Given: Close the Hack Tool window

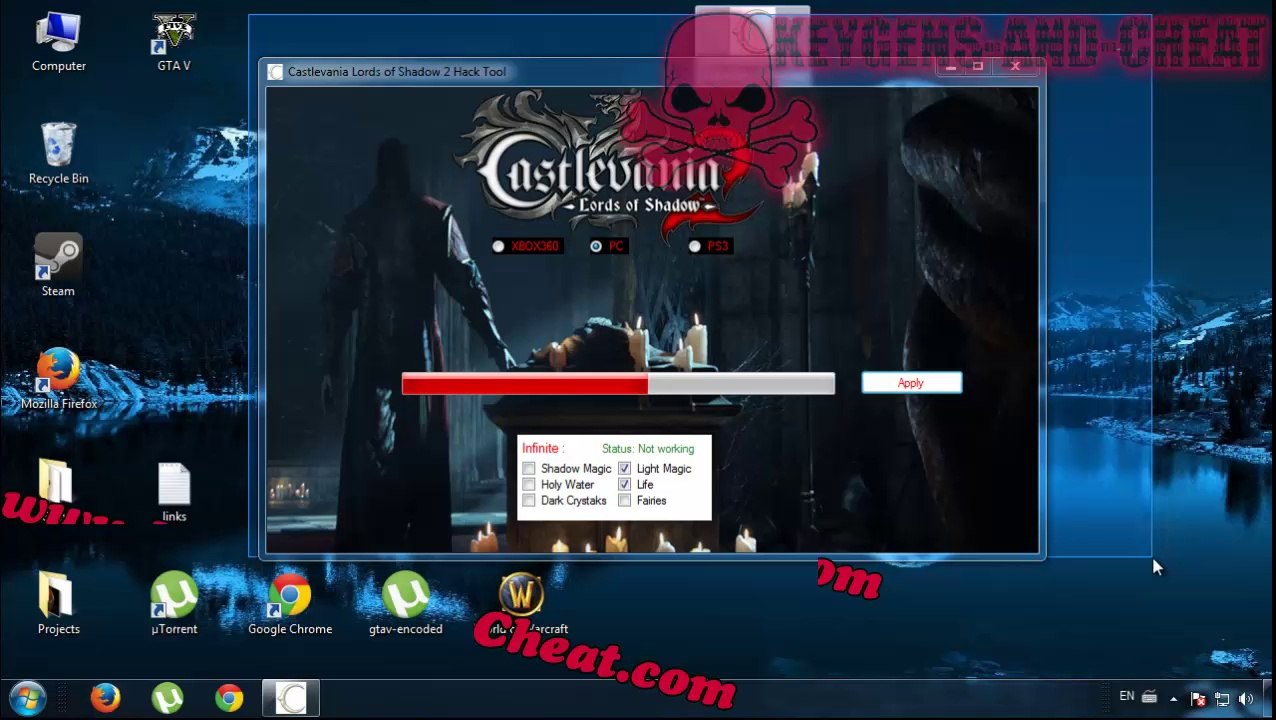Looking at the screenshot, I should point(1015,67).
